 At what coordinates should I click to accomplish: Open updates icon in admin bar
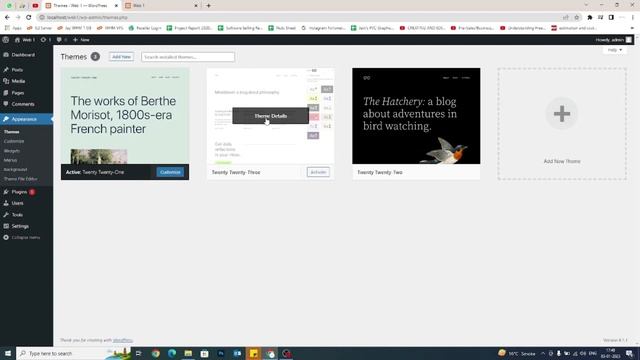tap(46, 40)
